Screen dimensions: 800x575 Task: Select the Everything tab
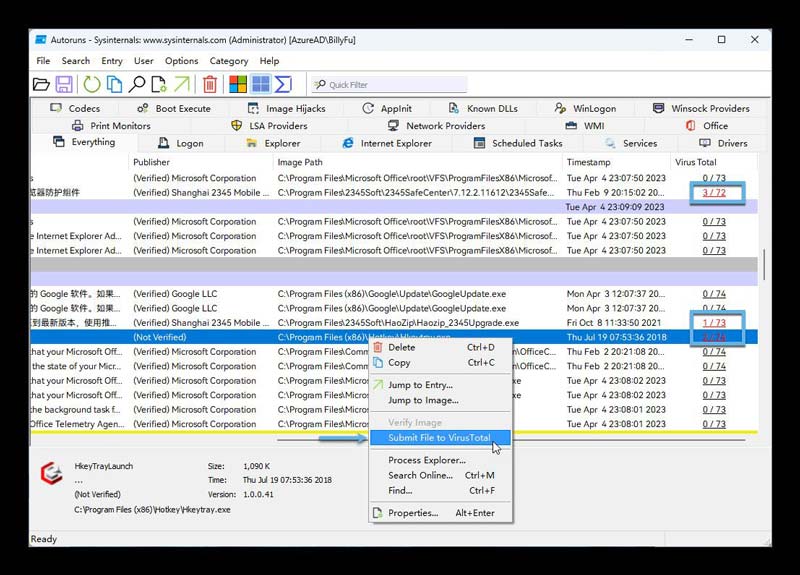(x=84, y=142)
